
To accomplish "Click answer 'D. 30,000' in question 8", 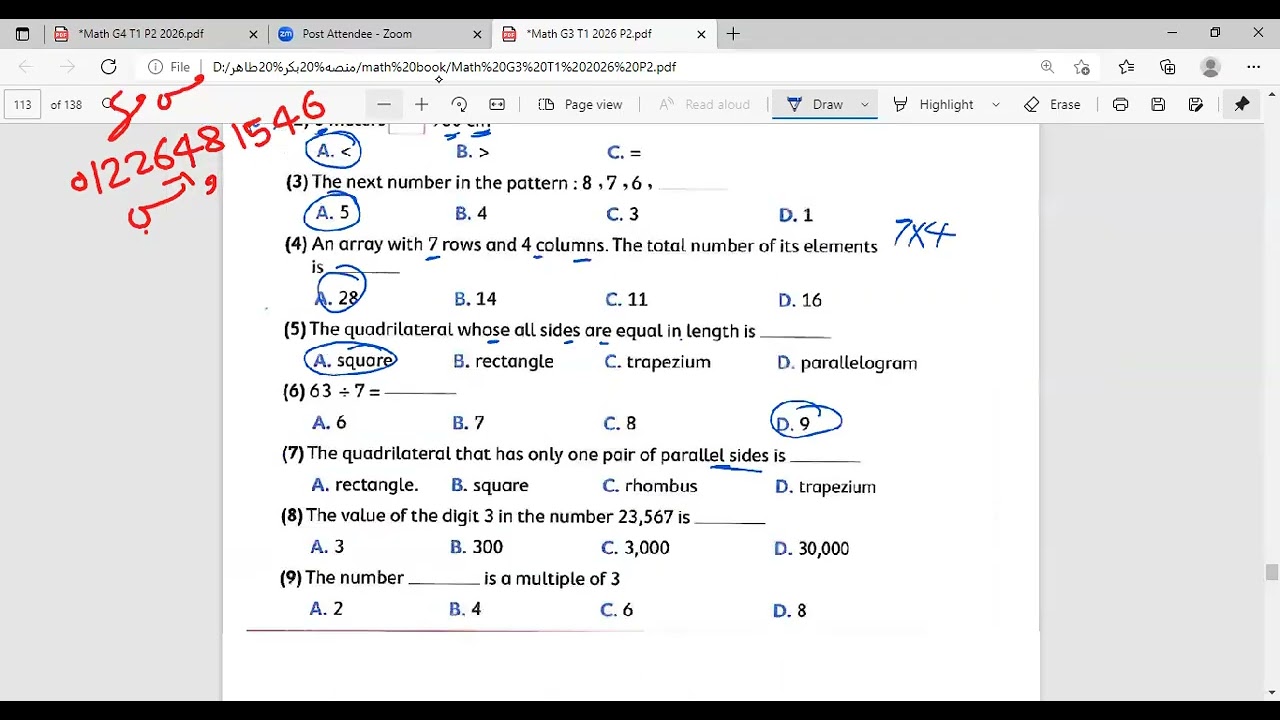I will coord(811,549).
